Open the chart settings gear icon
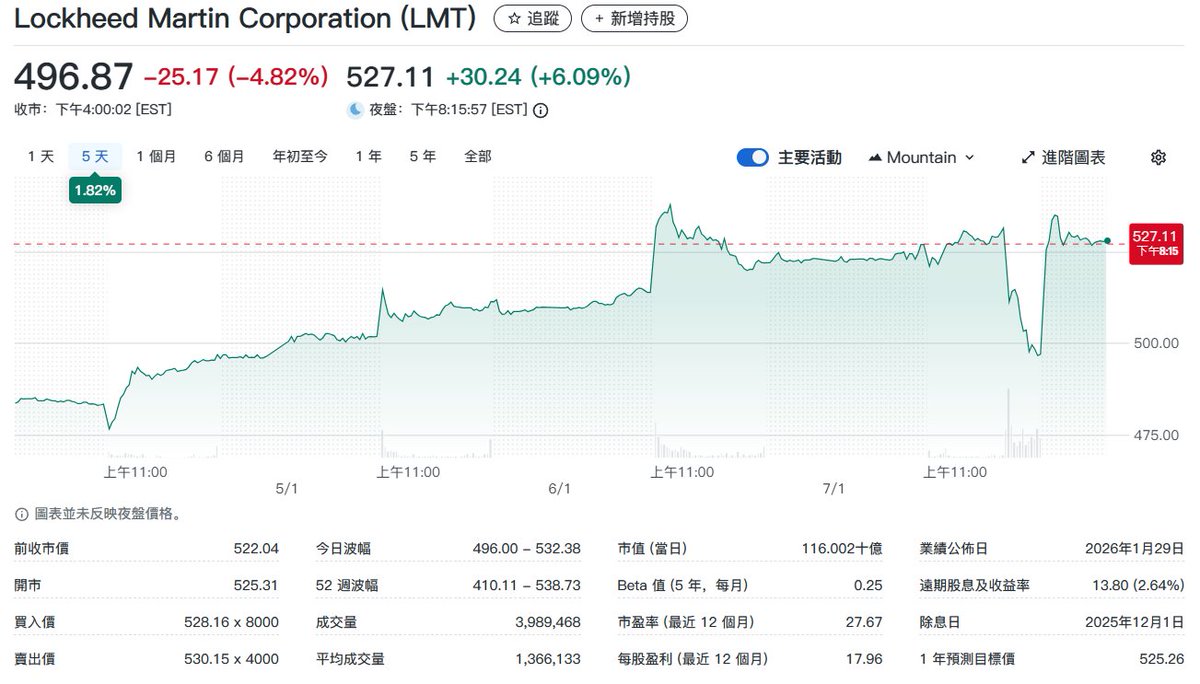This screenshot has height=684, width=1200. 1157,157
